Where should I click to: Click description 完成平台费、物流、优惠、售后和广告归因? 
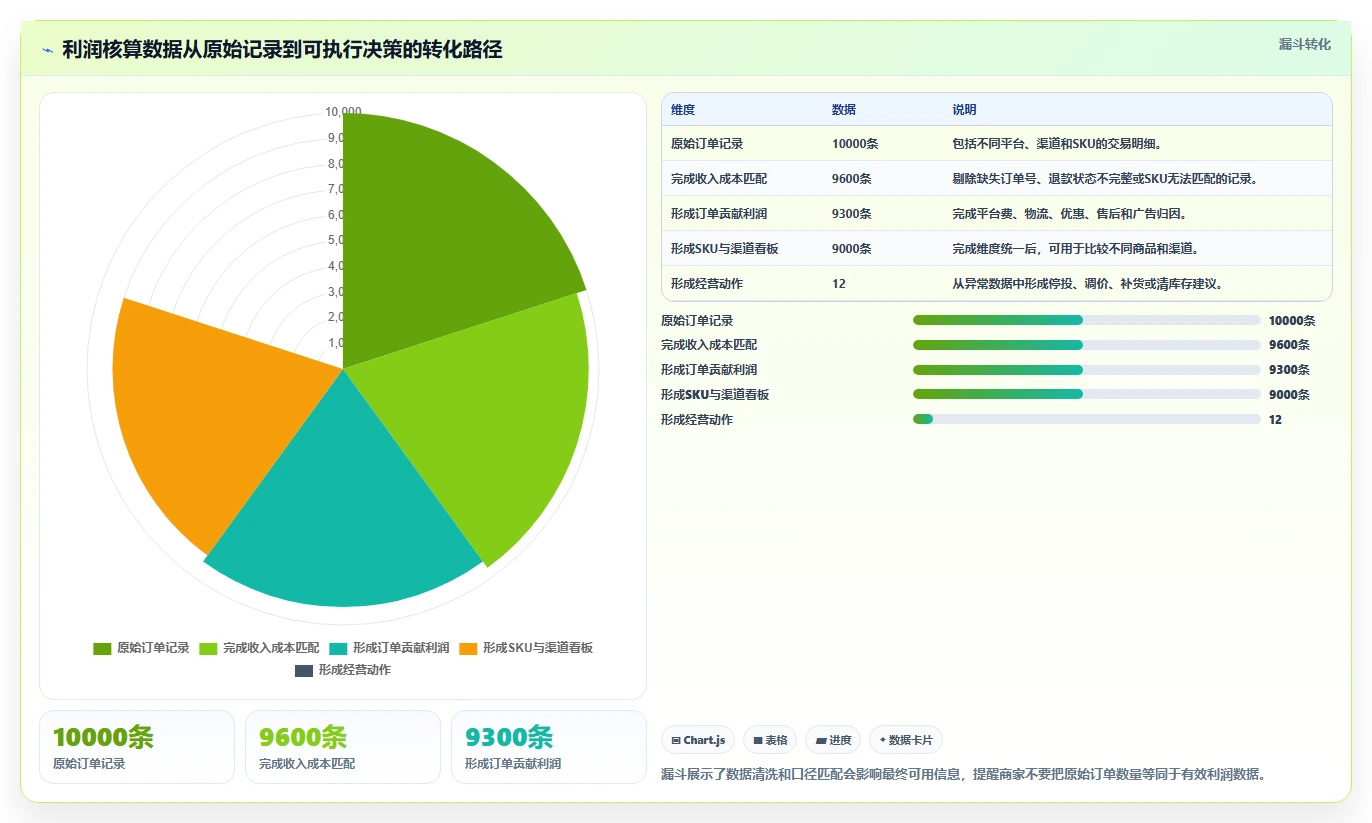tap(1069, 214)
